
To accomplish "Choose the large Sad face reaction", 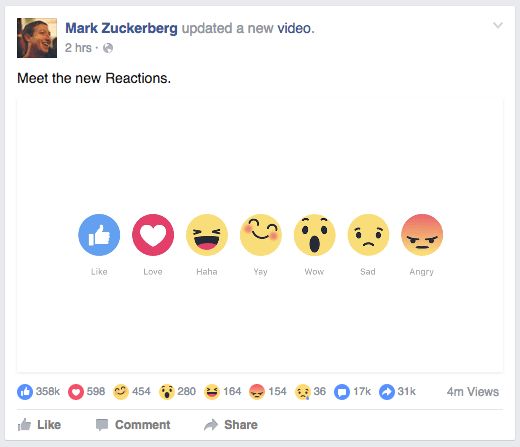I will point(368,235).
